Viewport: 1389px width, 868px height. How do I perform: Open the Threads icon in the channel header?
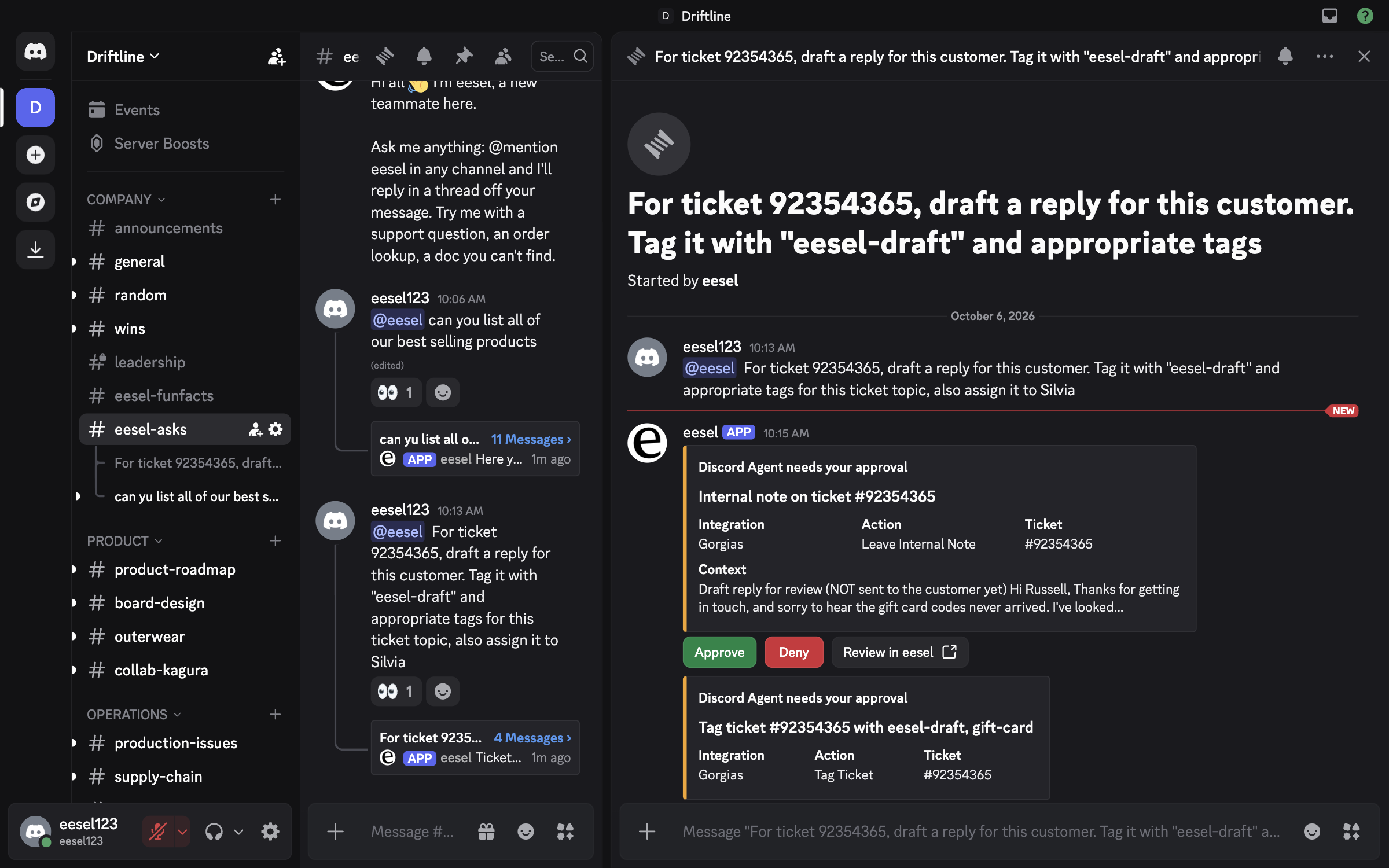pyautogui.click(x=385, y=56)
